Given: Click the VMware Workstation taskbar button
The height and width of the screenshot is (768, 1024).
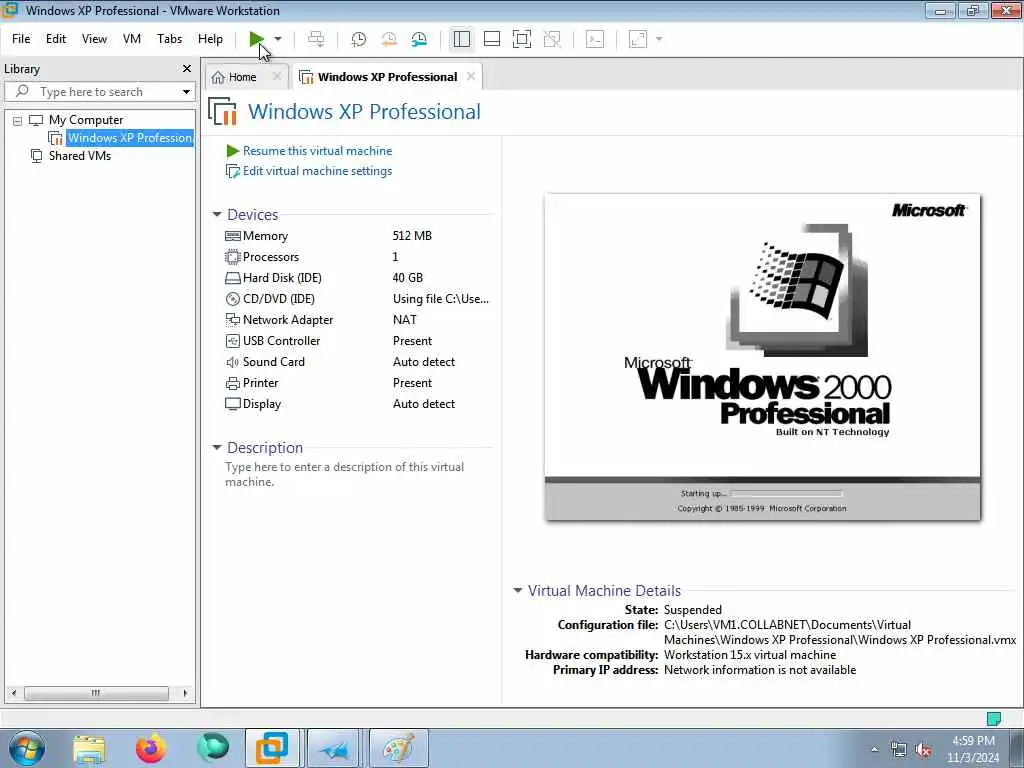Looking at the screenshot, I should coord(272,748).
